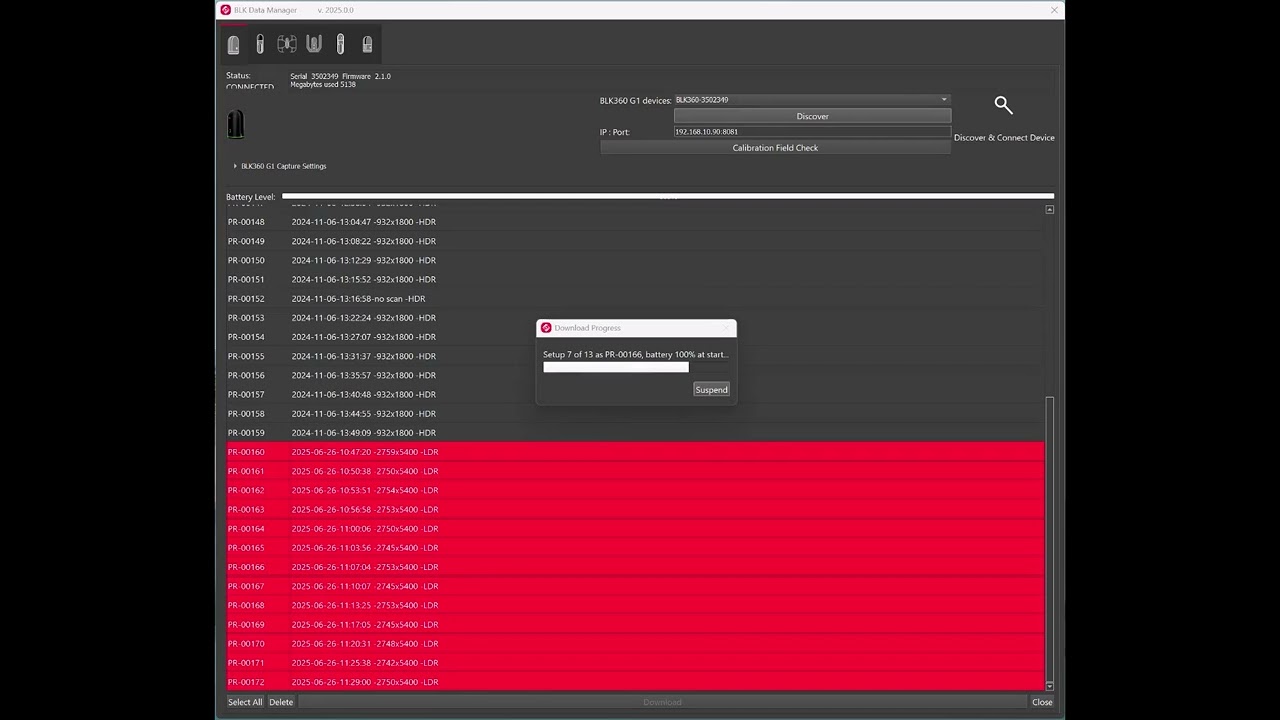
Task: Select the BLK2FLY drone device icon
Action: [287, 44]
